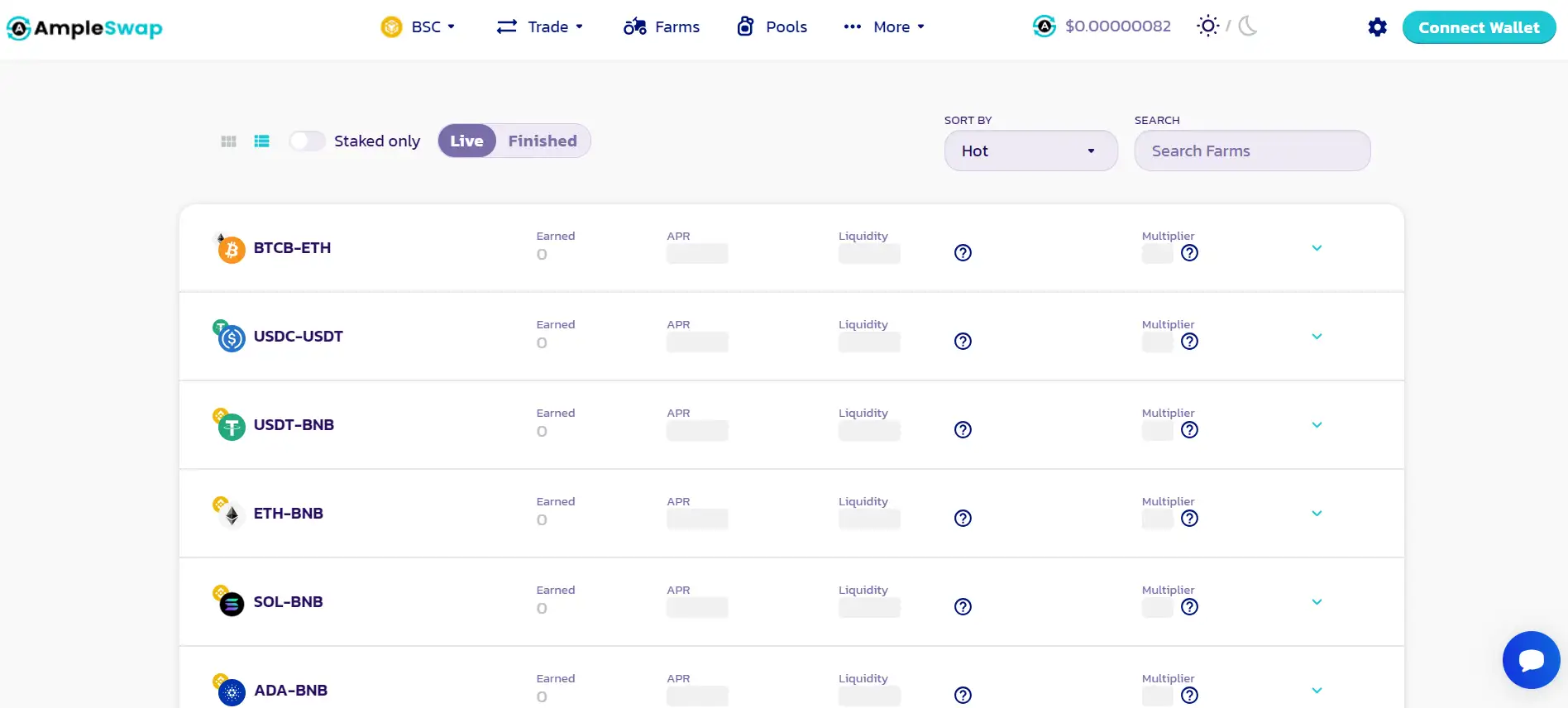Switch to dark mode moon icon
1568x708 pixels.
(x=1248, y=26)
